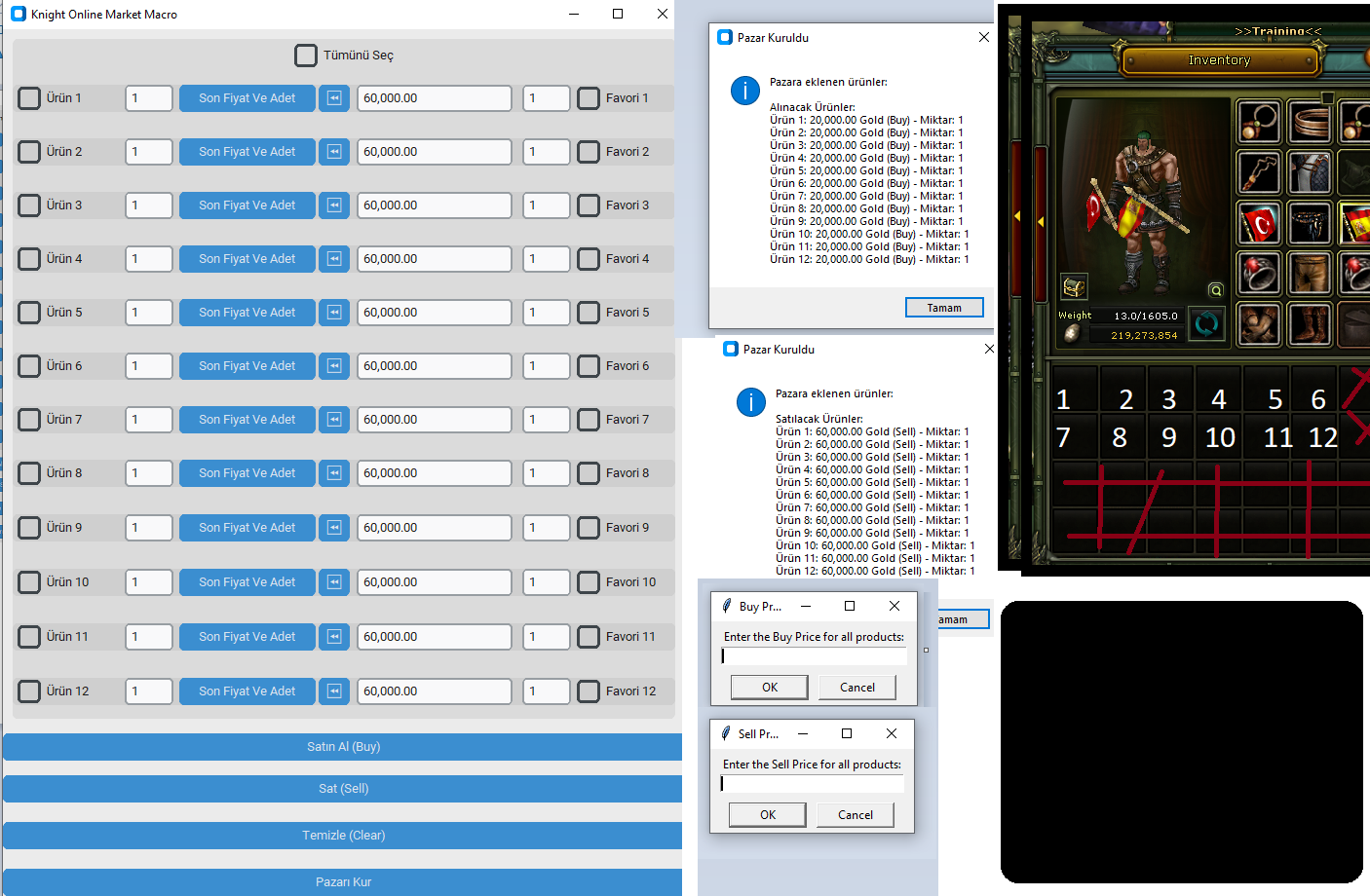Click the arrow icon button in Ürün 2 row

[334, 152]
